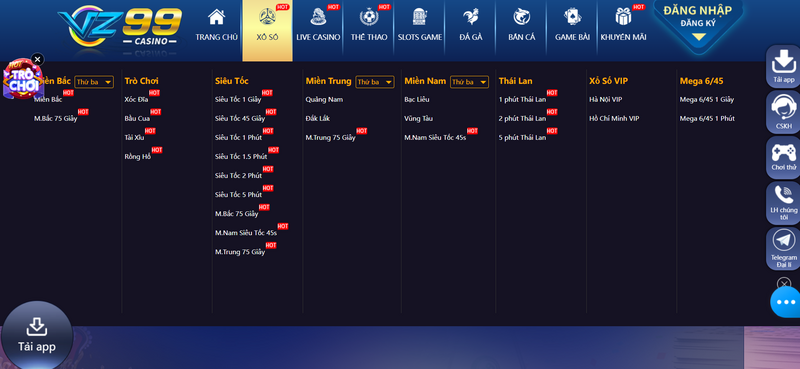Close the floating Trò Chơi banner
This screenshot has height=369, width=800.
(37, 59)
